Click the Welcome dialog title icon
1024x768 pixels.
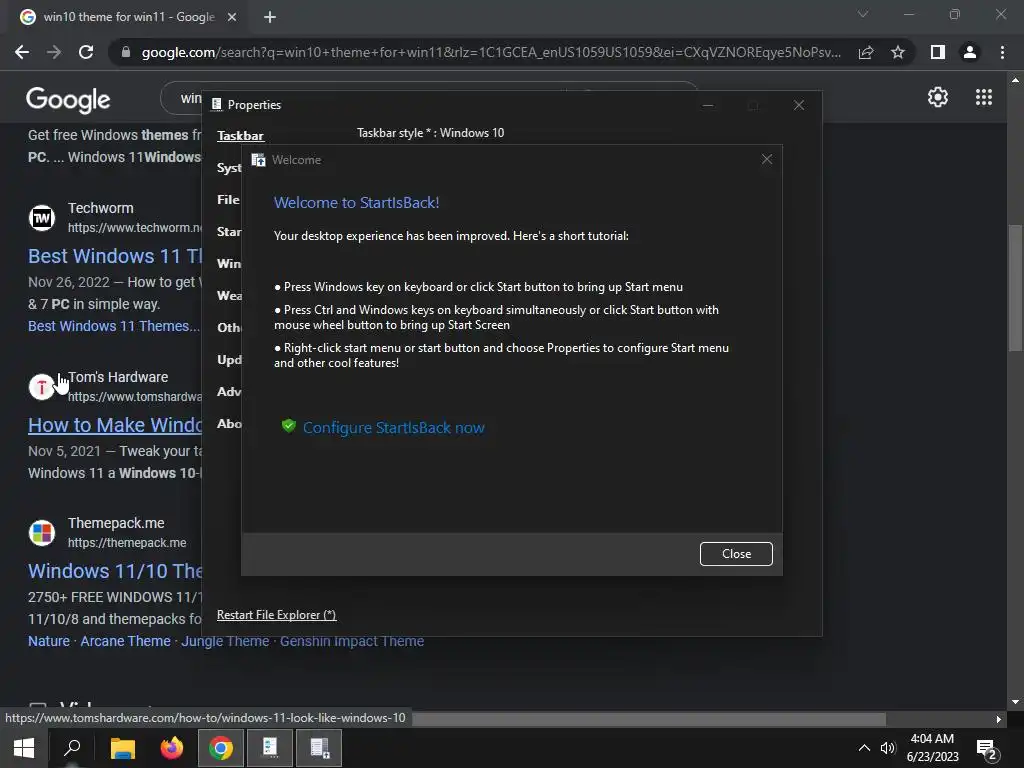point(259,160)
